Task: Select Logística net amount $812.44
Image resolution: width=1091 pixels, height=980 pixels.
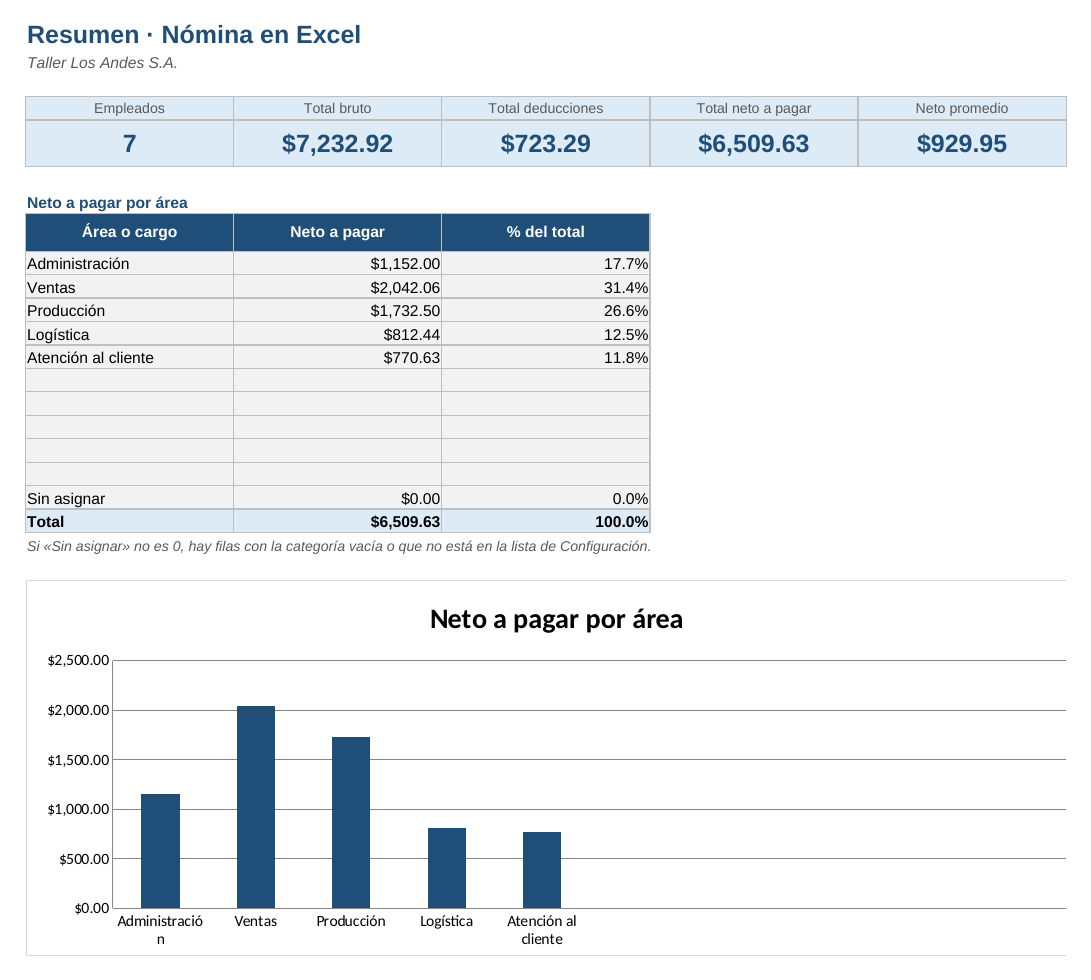Action: 337,334
